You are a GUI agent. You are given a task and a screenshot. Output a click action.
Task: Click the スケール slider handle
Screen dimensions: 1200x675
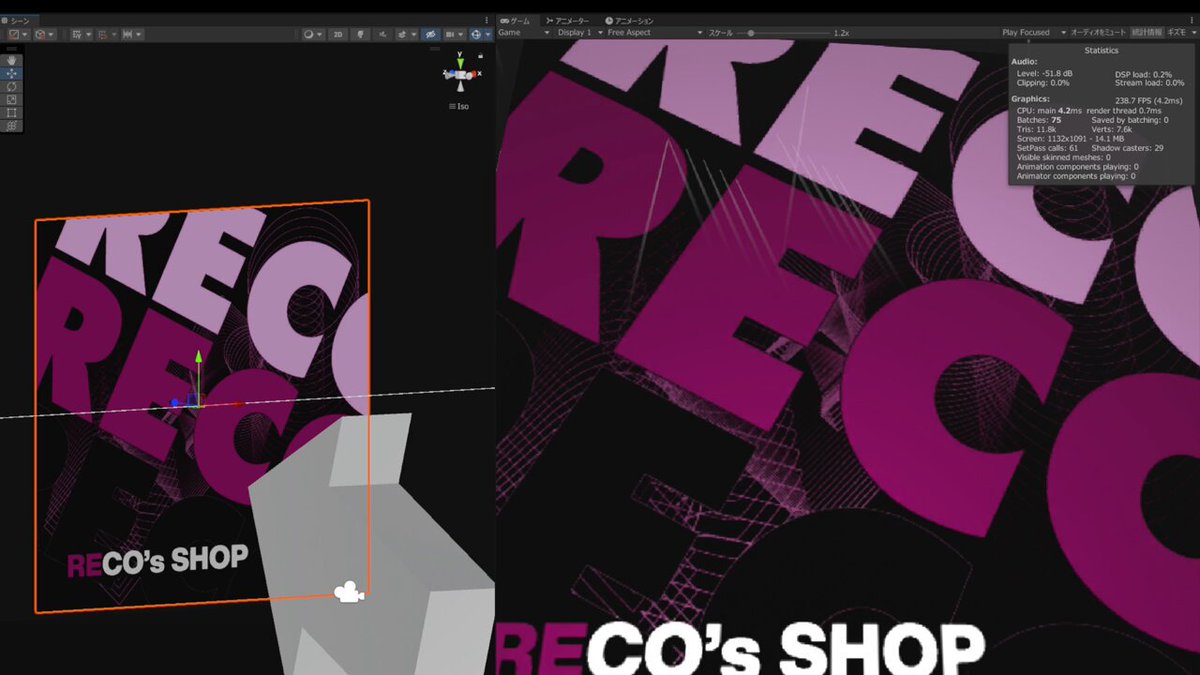click(x=751, y=32)
